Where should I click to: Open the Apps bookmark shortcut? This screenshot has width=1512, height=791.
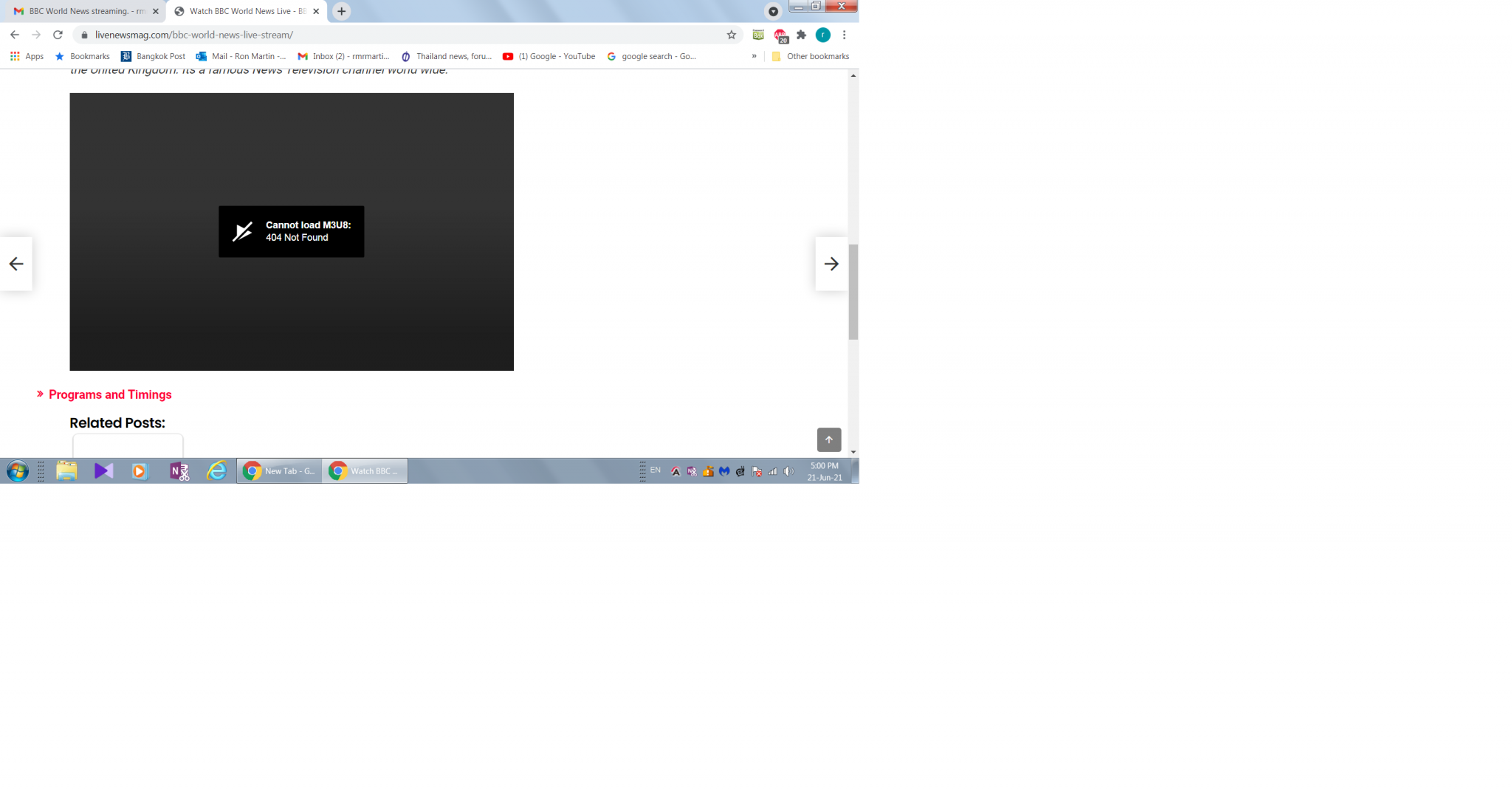pos(27,56)
